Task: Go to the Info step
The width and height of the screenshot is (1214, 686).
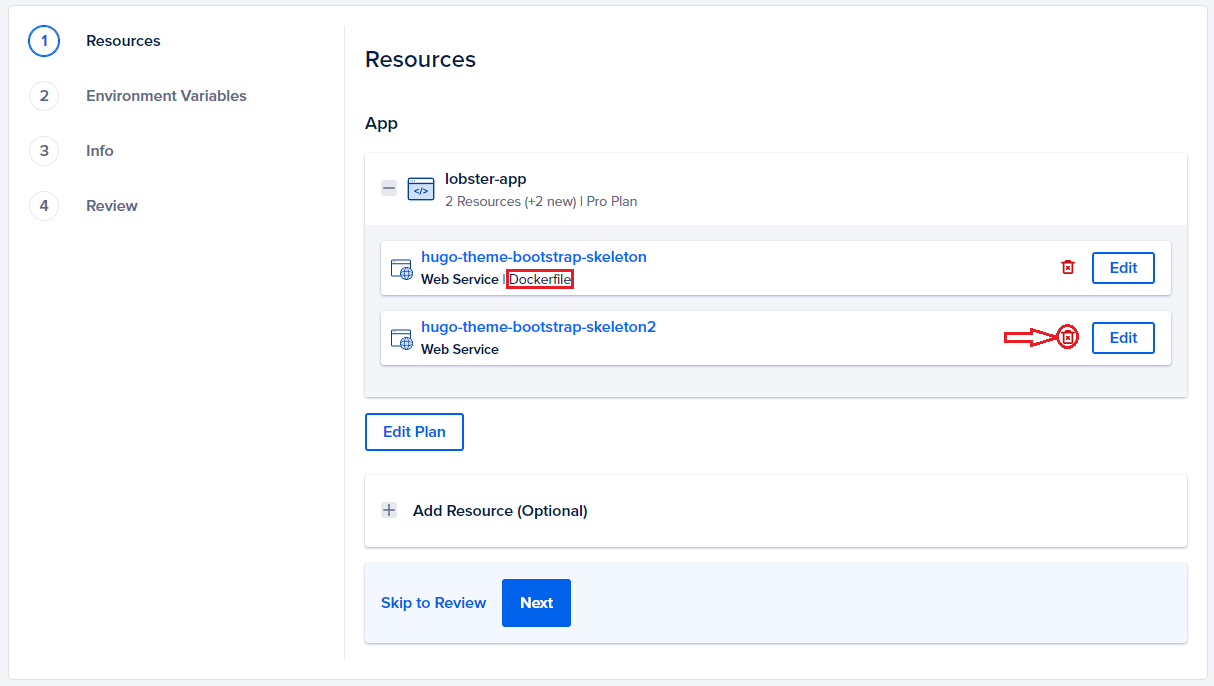Action: [x=99, y=151]
